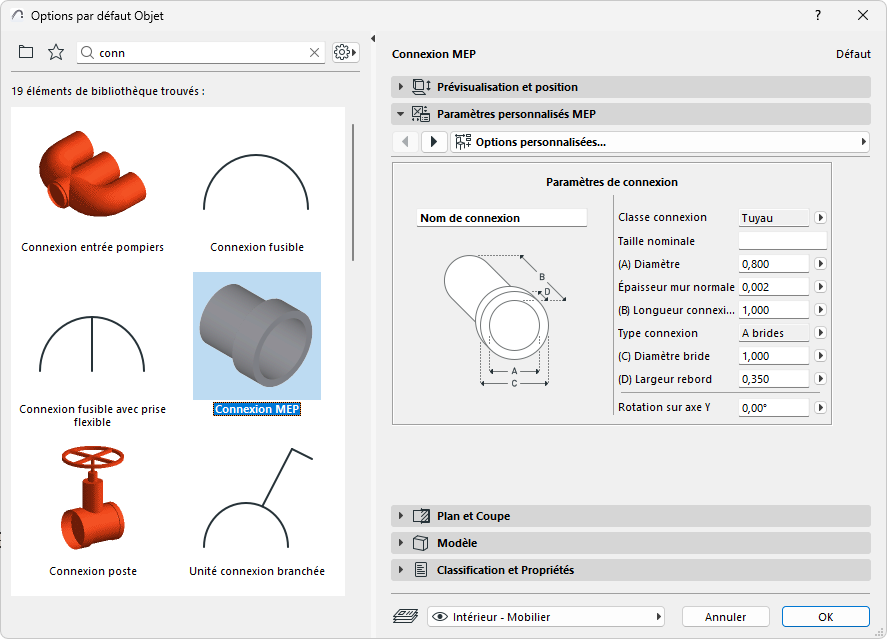Click the Défaut label at top right
The width and height of the screenshot is (887, 639).
click(852, 54)
